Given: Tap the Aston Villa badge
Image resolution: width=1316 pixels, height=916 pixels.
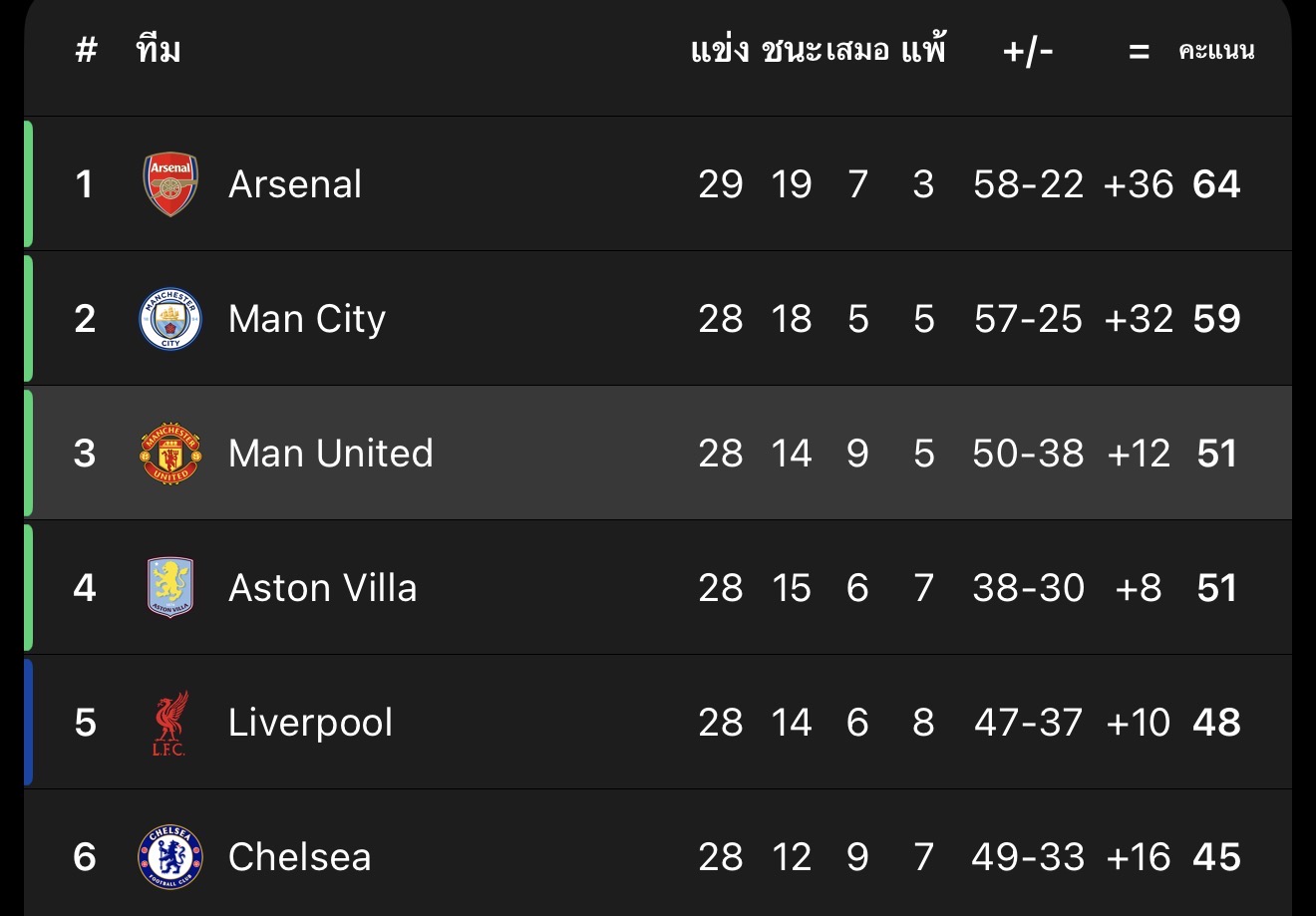Looking at the screenshot, I should [x=170, y=588].
